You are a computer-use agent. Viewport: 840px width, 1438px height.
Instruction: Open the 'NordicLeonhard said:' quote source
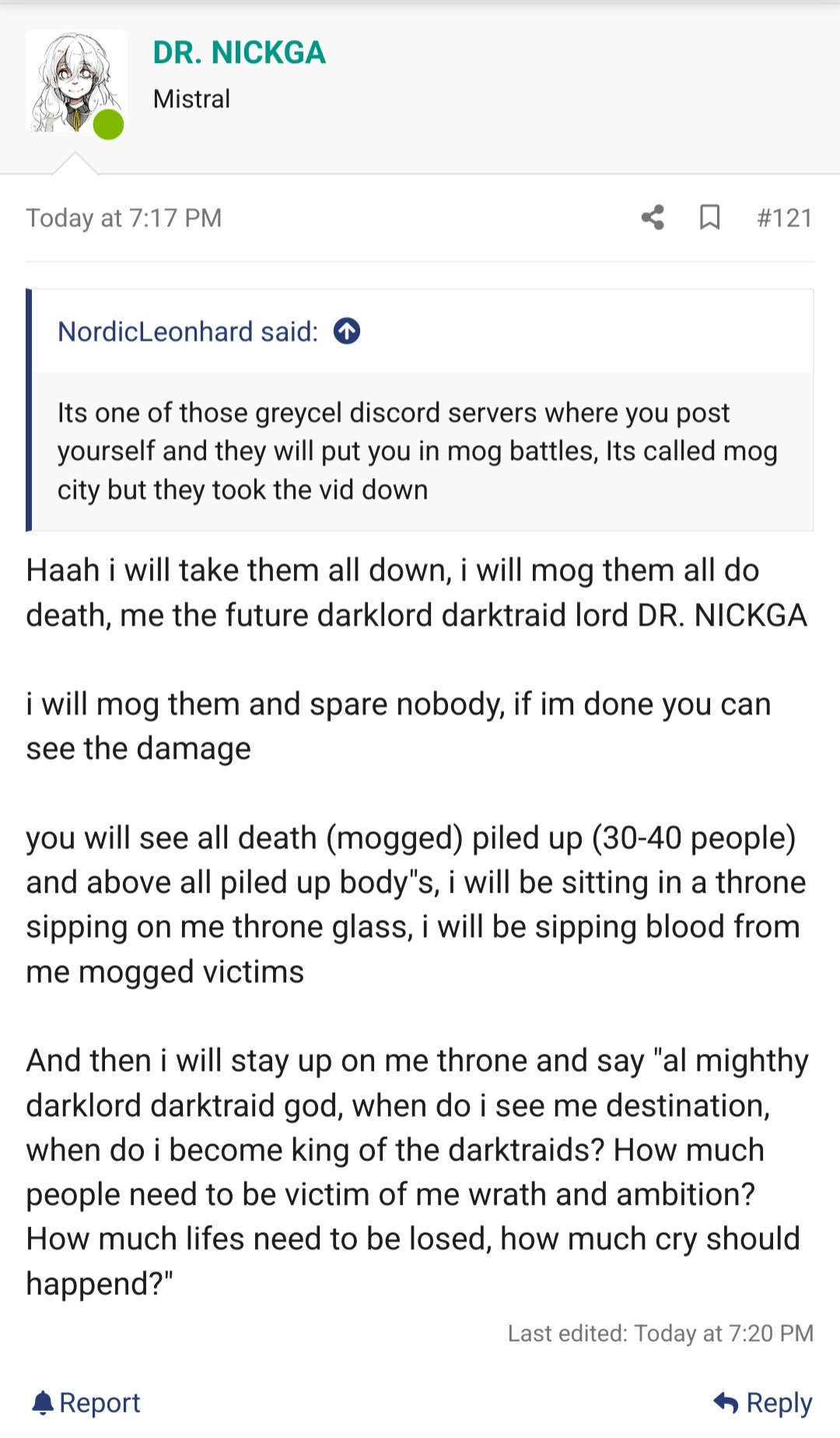[x=187, y=331]
